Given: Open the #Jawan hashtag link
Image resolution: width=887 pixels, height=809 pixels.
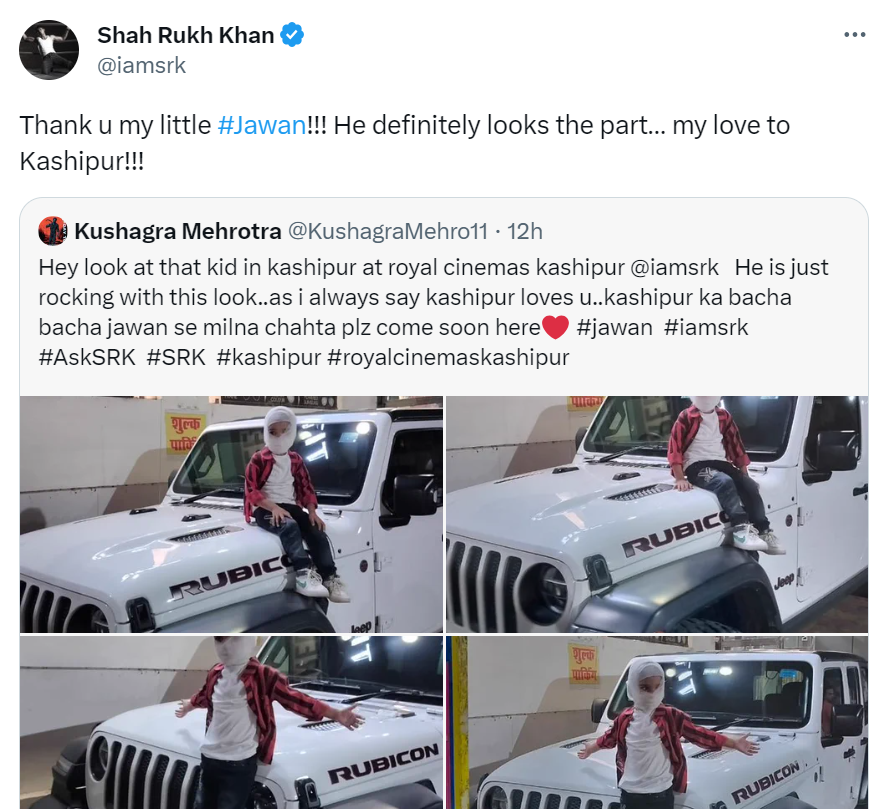Looking at the screenshot, I should click(262, 125).
